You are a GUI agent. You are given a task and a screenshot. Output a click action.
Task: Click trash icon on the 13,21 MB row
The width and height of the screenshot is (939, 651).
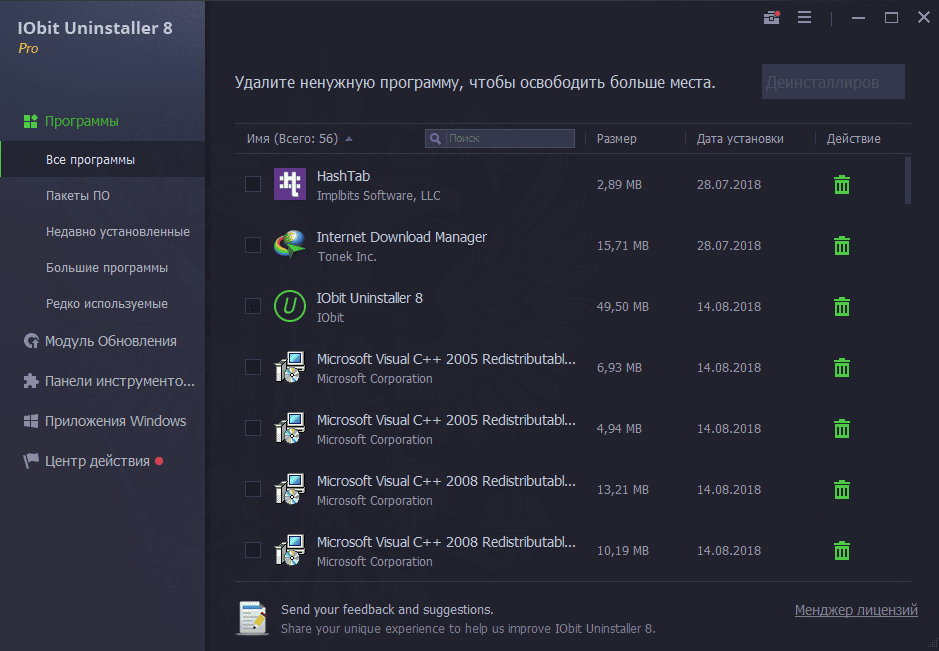[x=841, y=490]
